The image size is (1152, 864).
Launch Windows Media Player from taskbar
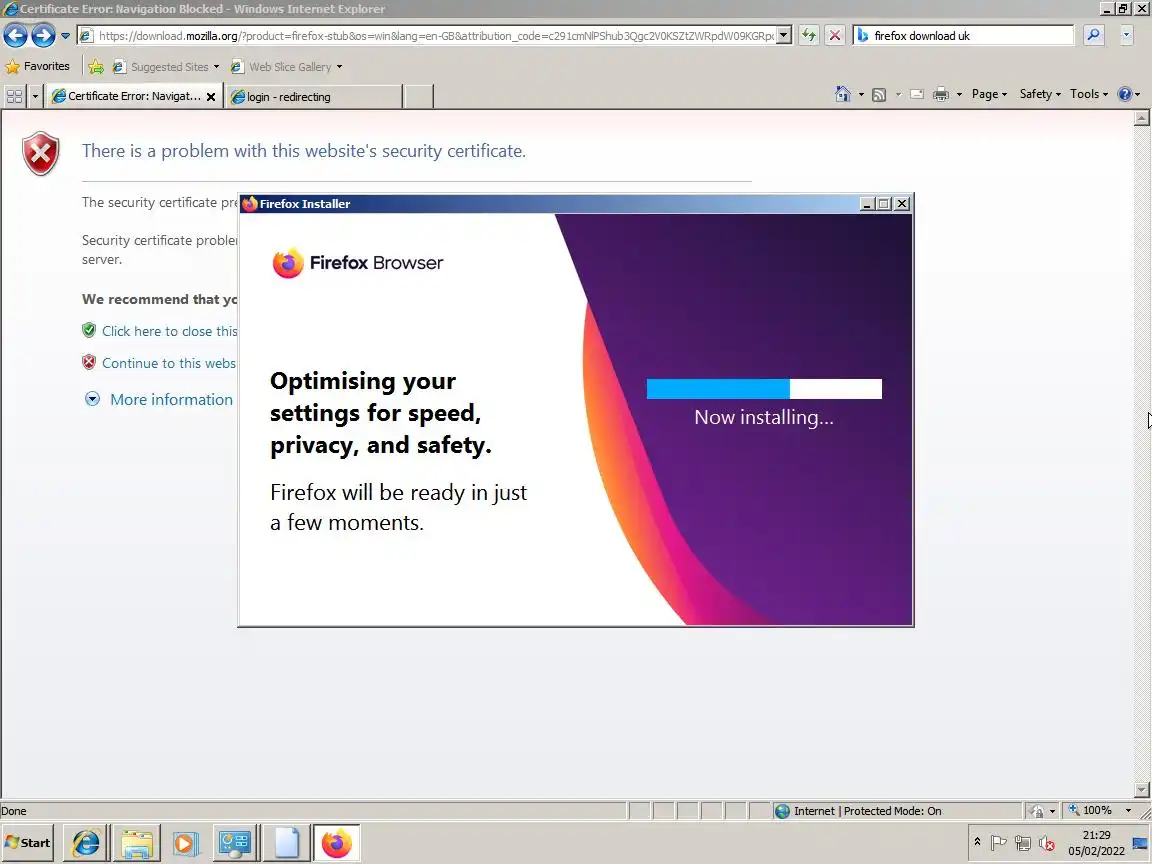coord(185,843)
